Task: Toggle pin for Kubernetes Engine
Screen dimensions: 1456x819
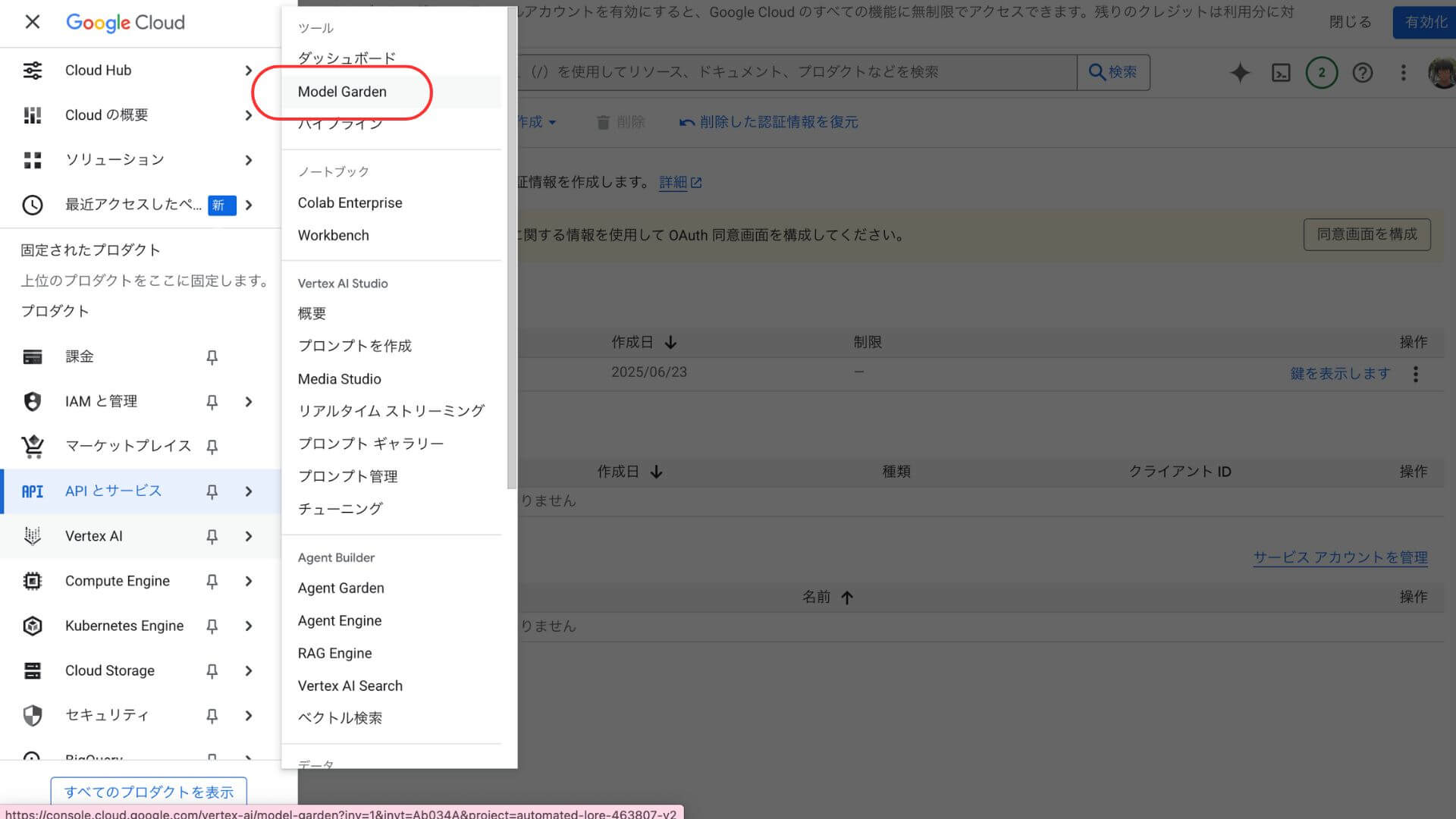Action: click(212, 626)
